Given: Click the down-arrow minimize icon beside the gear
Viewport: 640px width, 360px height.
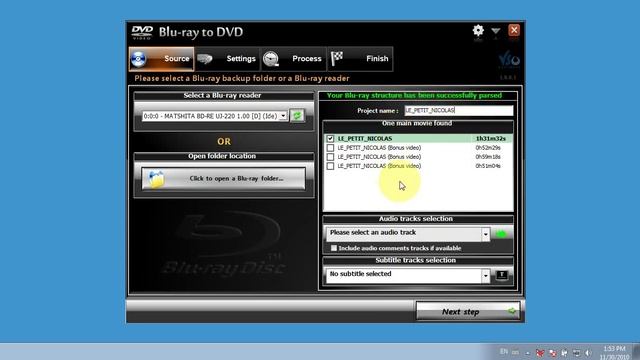Looking at the screenshot, I should coord(496,31).
